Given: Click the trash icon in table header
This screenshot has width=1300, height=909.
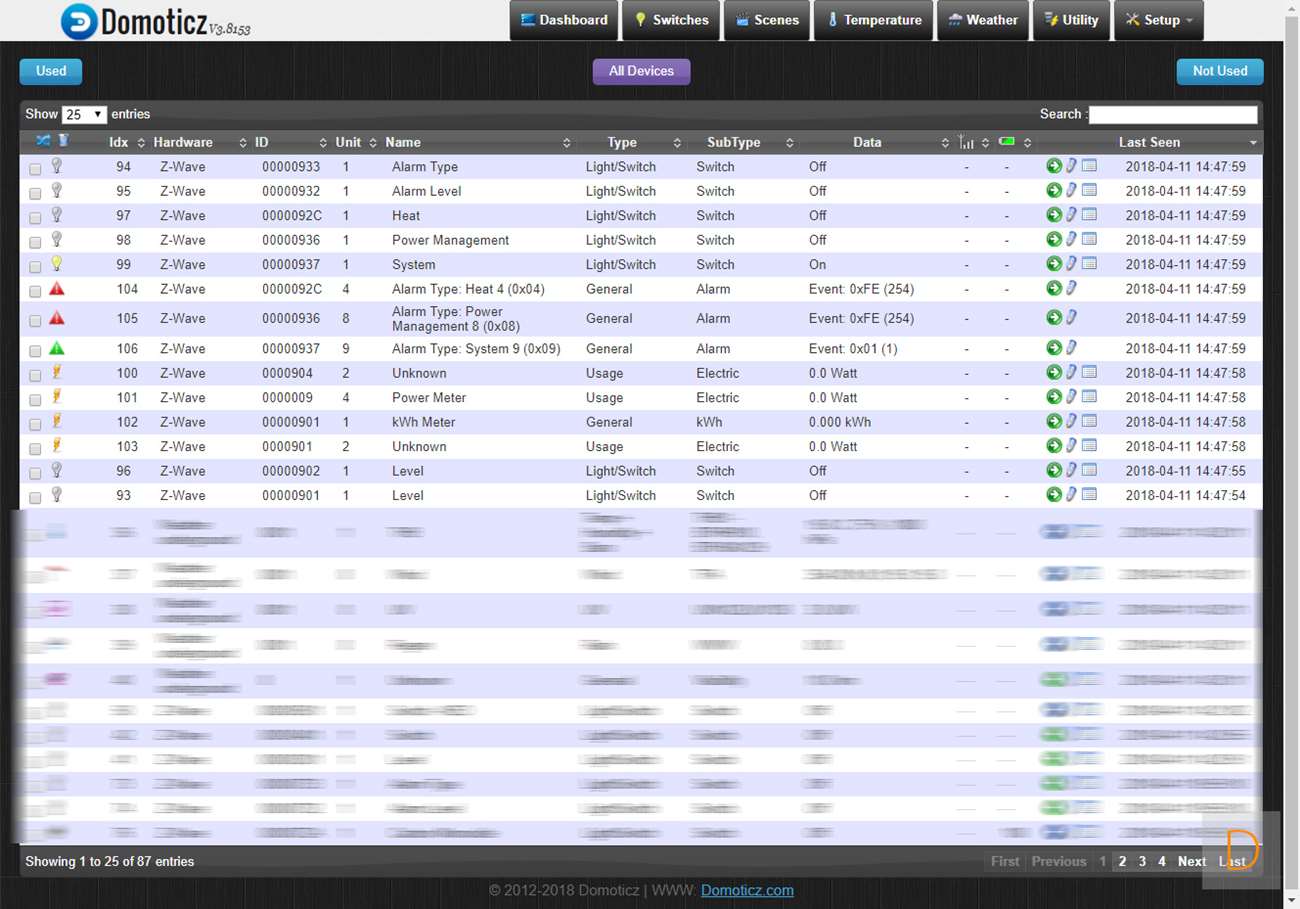Looking at the screenshot, I should [64, 141].
